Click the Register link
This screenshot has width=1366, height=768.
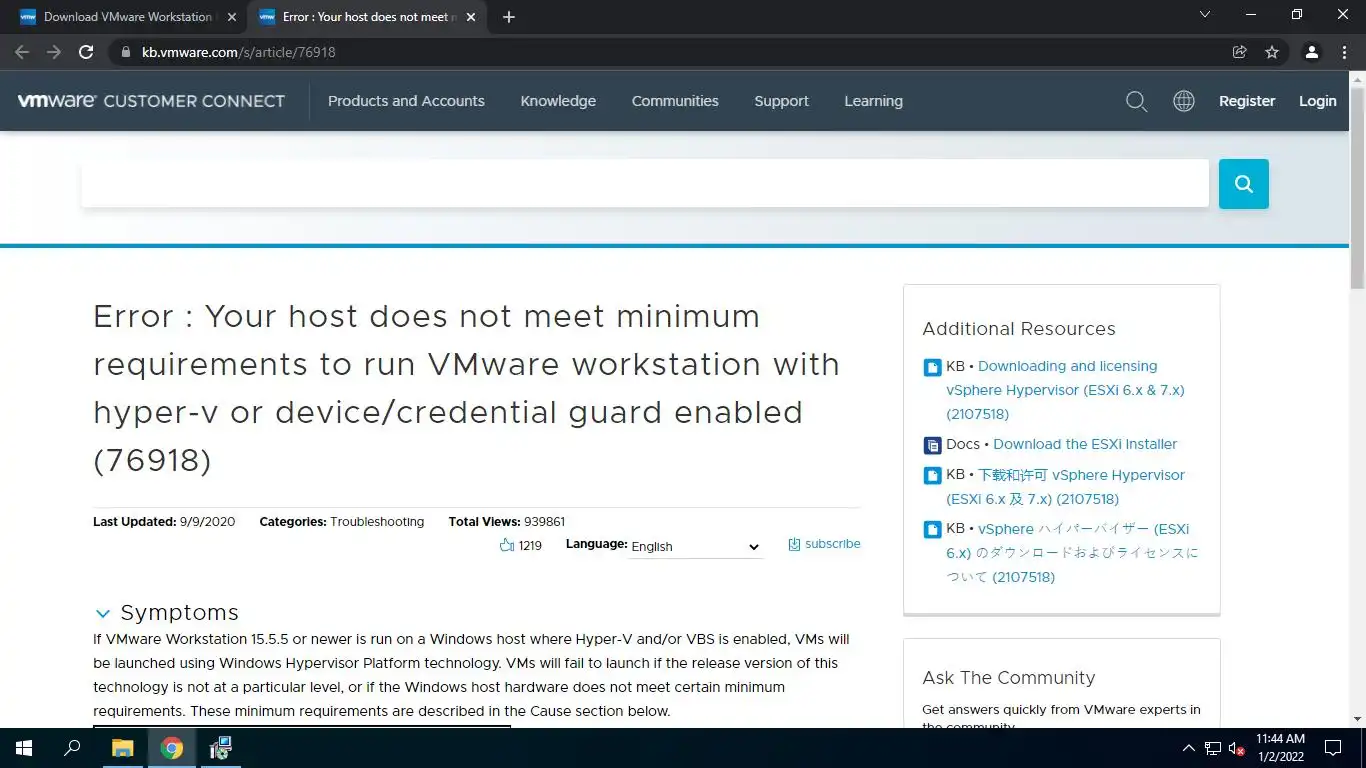click(x=1247, y=101)
